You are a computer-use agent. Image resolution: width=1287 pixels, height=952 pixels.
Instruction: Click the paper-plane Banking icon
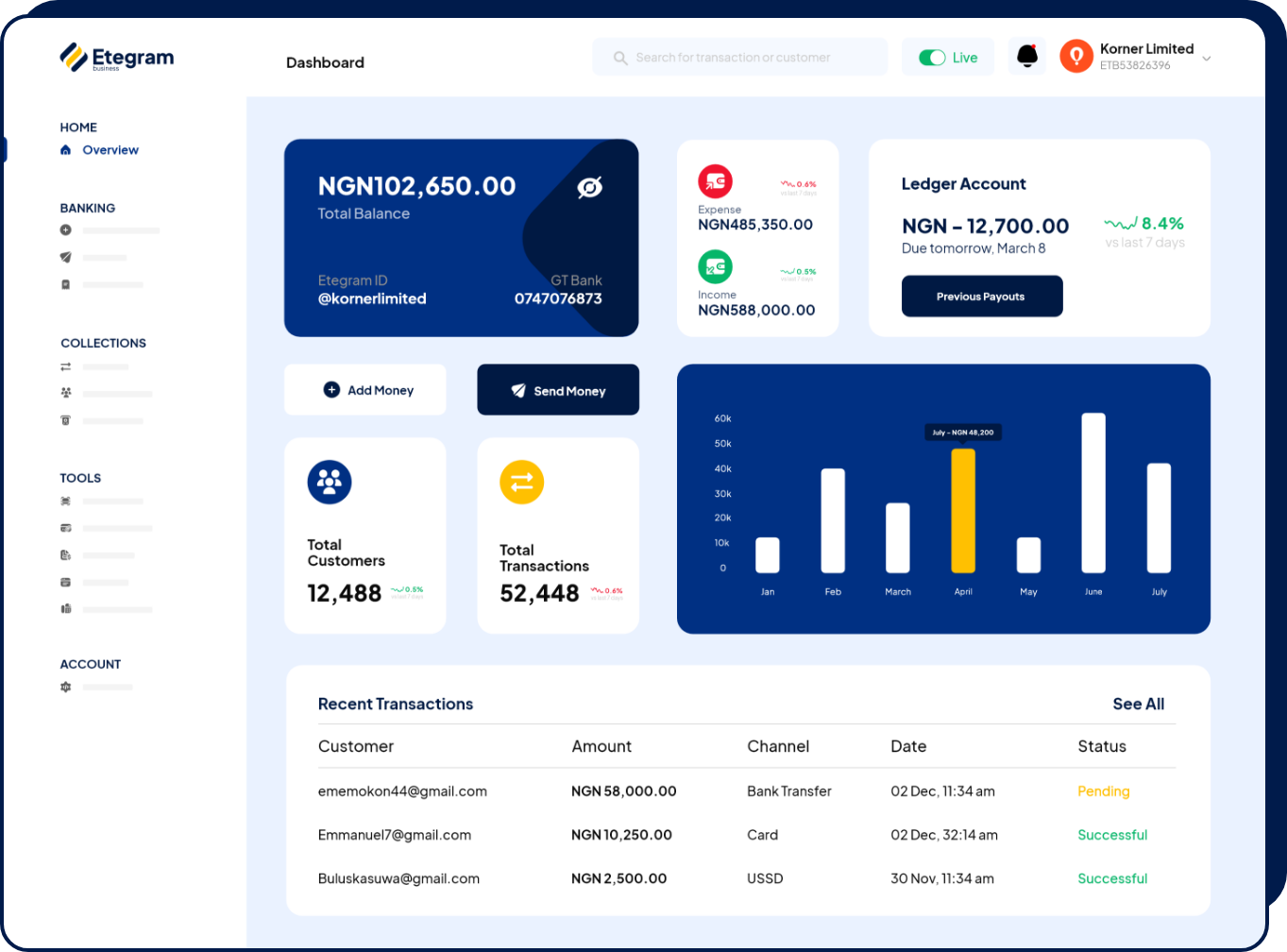(x=65, y=257)
